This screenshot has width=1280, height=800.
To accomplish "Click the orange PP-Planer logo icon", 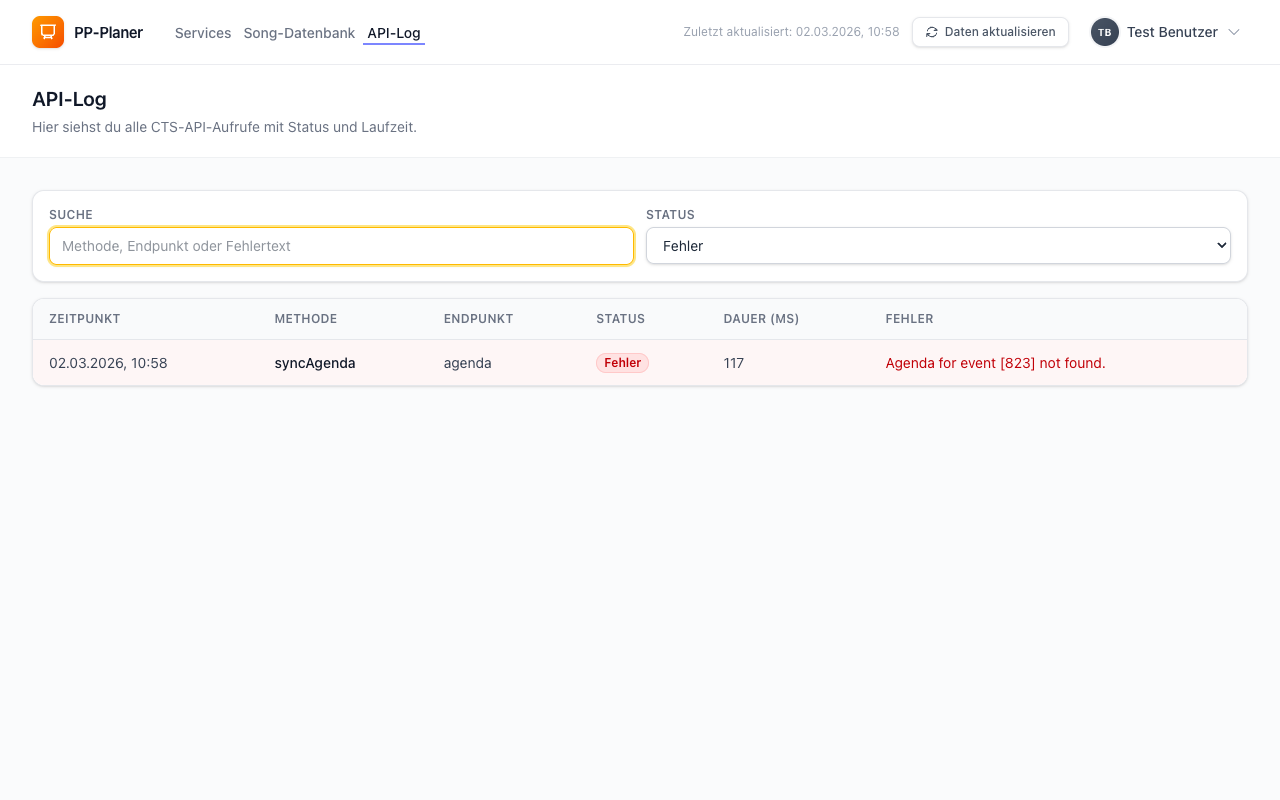I will (48, 32).
